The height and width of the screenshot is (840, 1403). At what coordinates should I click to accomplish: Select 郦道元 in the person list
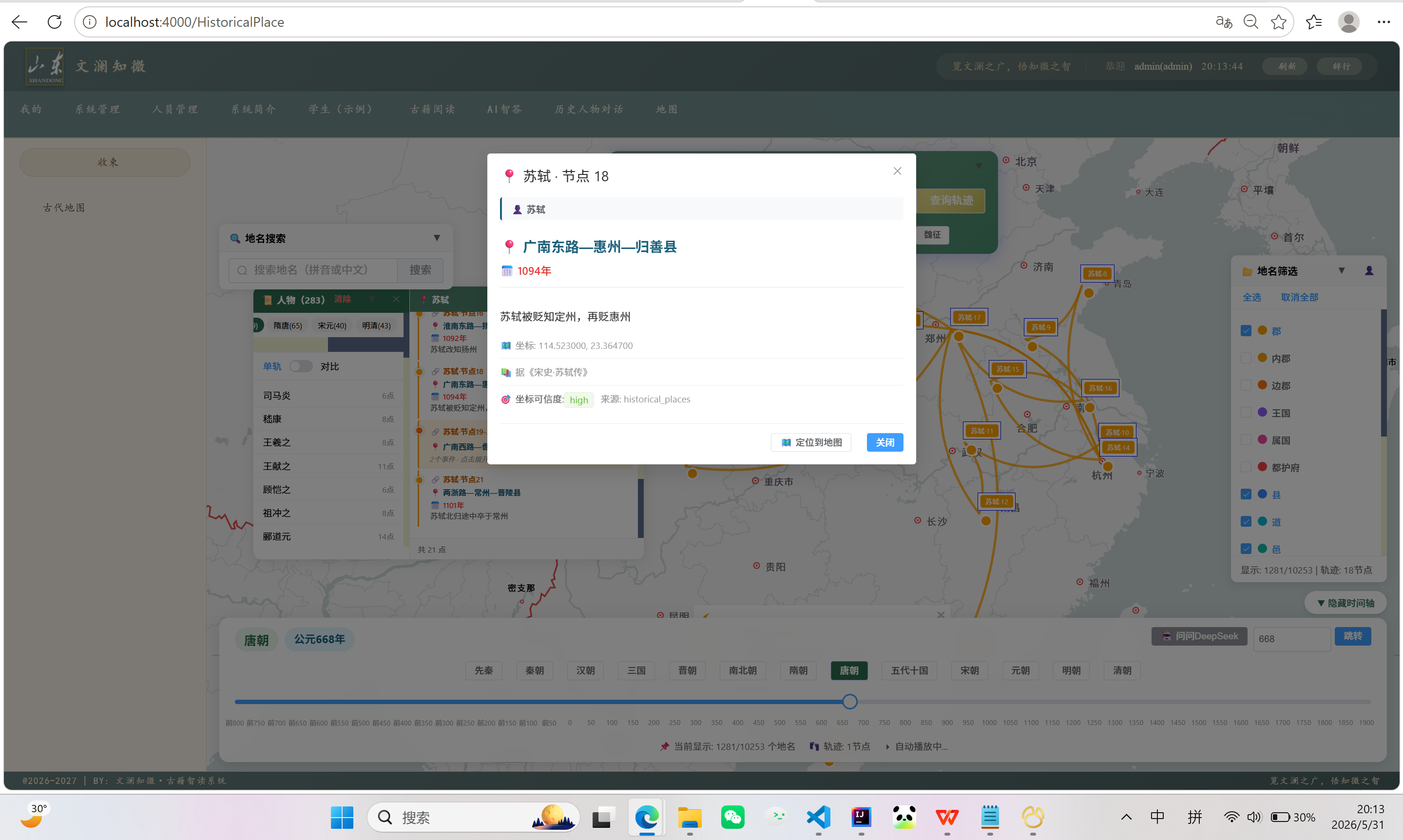[x=328, y=536]
